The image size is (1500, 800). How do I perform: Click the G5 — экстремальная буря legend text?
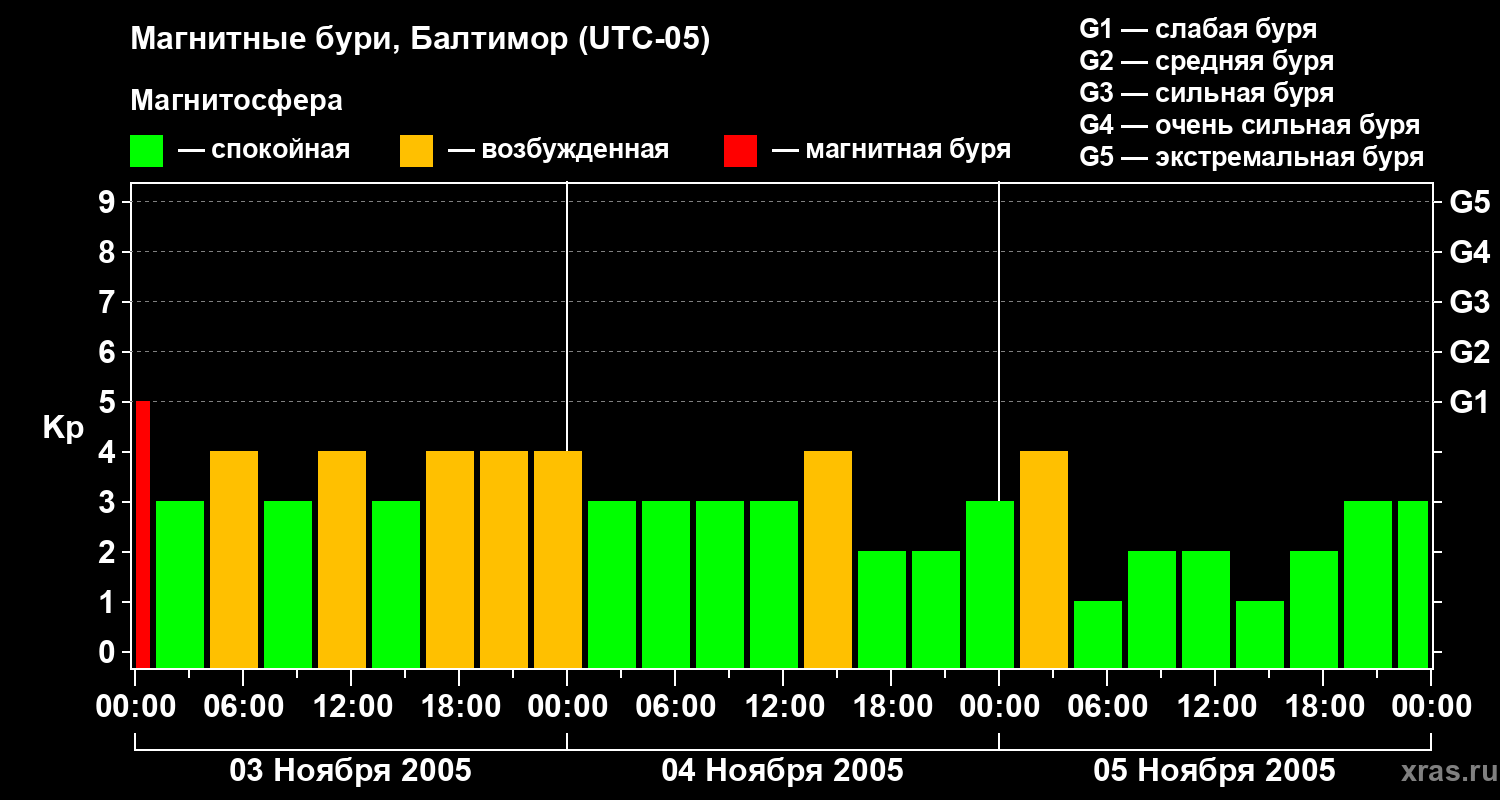click(x=1251, y=157)
